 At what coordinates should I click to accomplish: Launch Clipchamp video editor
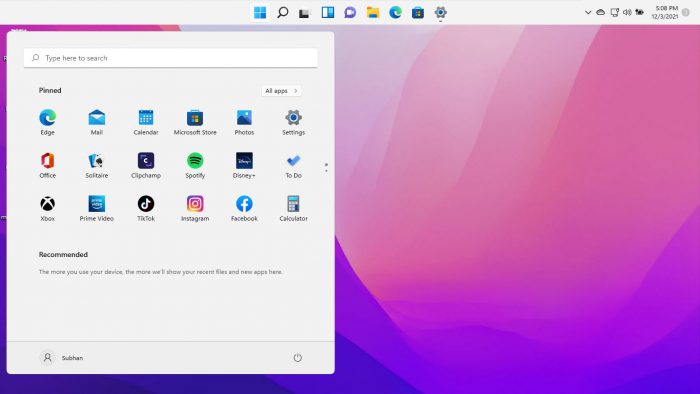(146, 165)
